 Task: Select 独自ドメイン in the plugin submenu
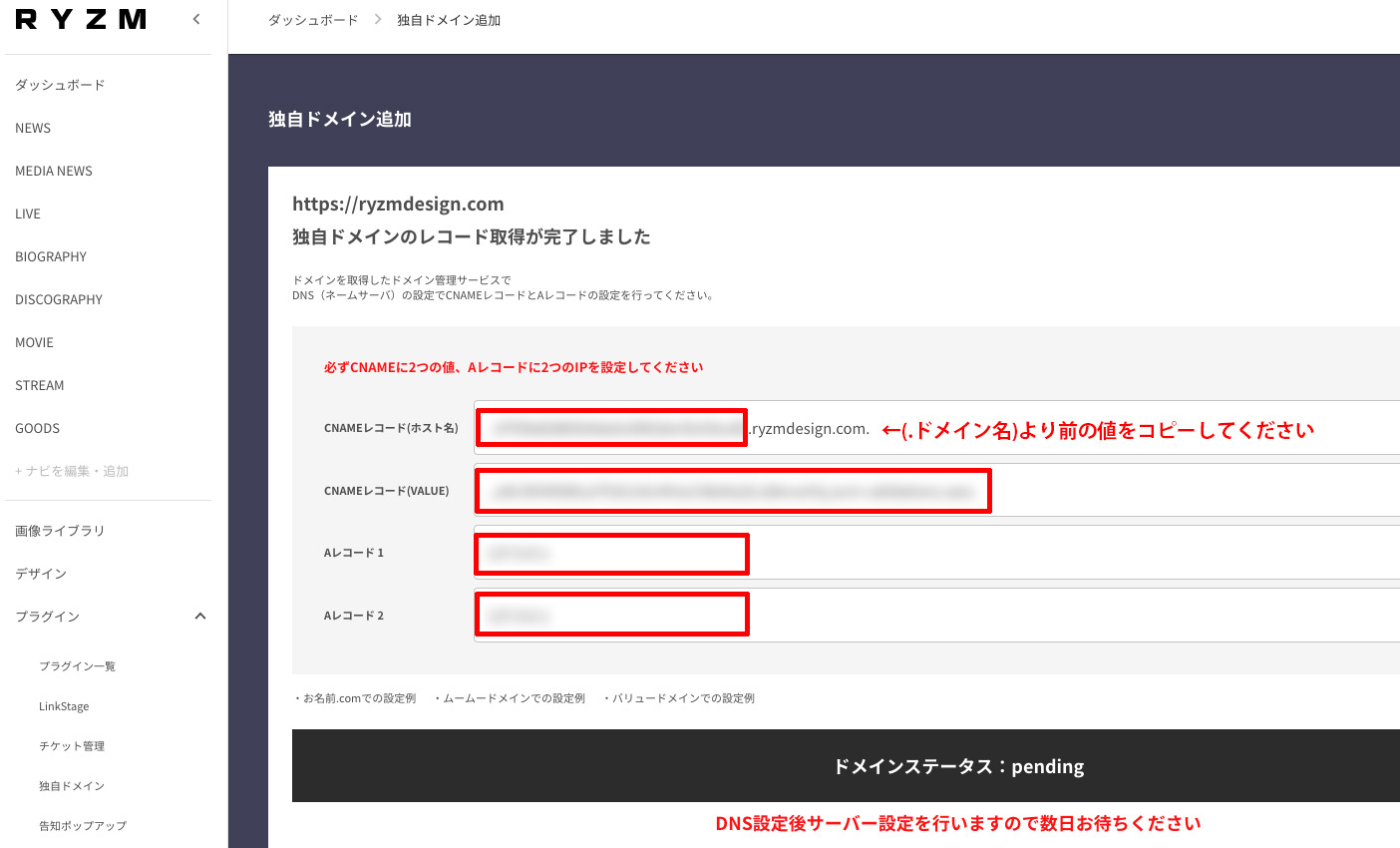(x=72, y=786)
